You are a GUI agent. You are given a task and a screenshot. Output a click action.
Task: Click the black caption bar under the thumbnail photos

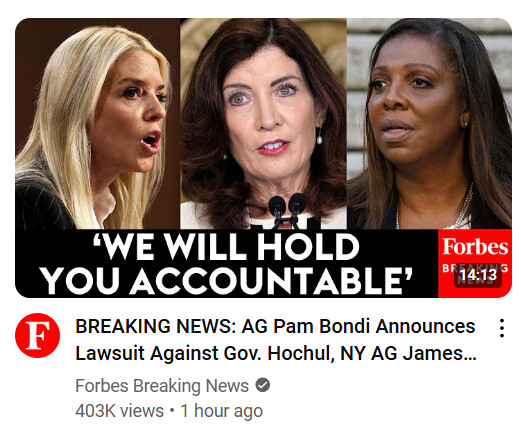pyautogui.click(x=227, y=263)
